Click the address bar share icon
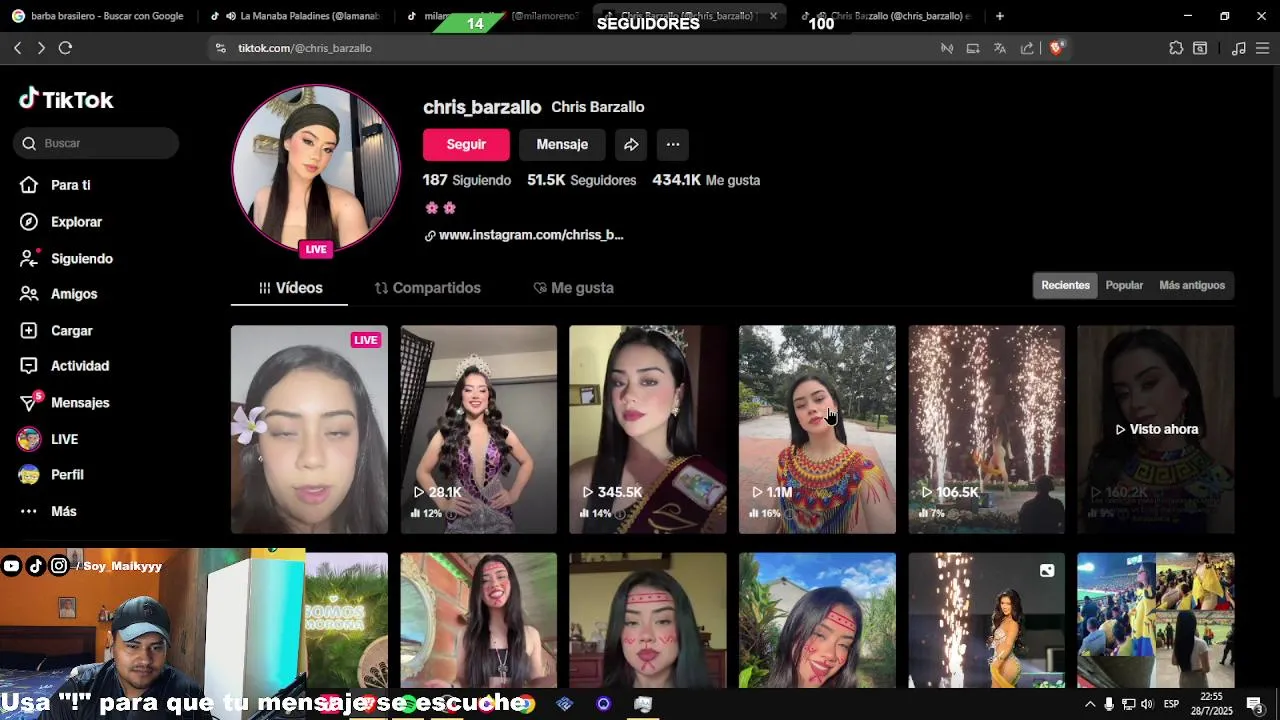Image resolution: width=1280 pixels, height=720 pixels. coord(1027,48)
